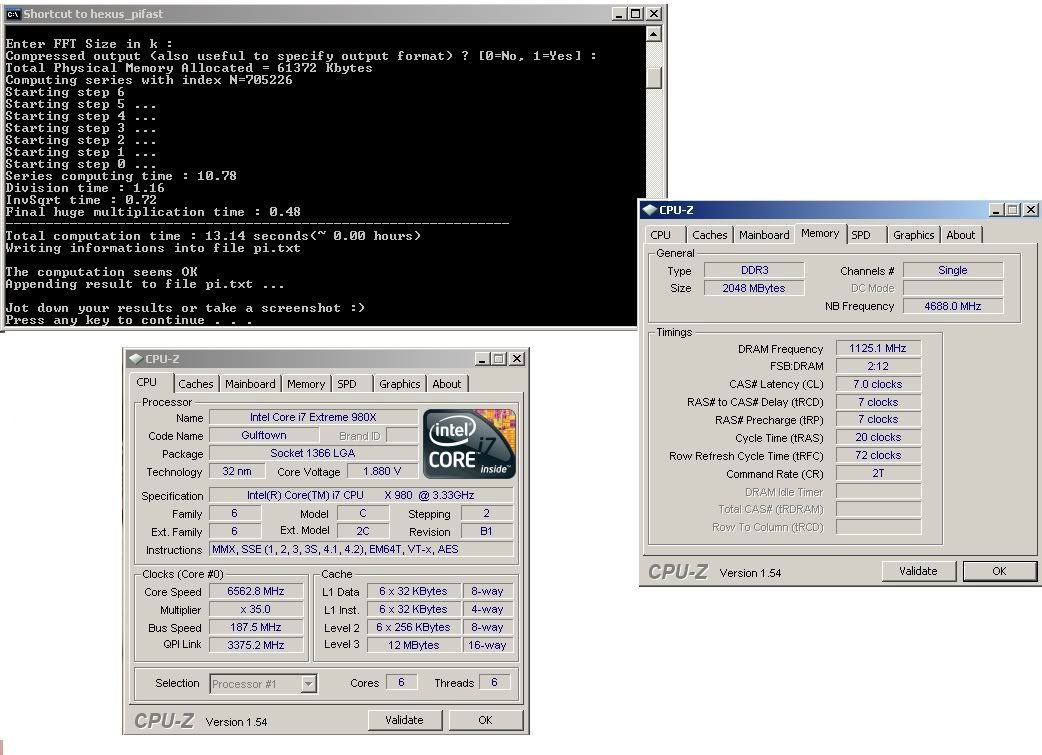
Task: Click the x 35.0 multiplier value
Action: click(256, 609)
